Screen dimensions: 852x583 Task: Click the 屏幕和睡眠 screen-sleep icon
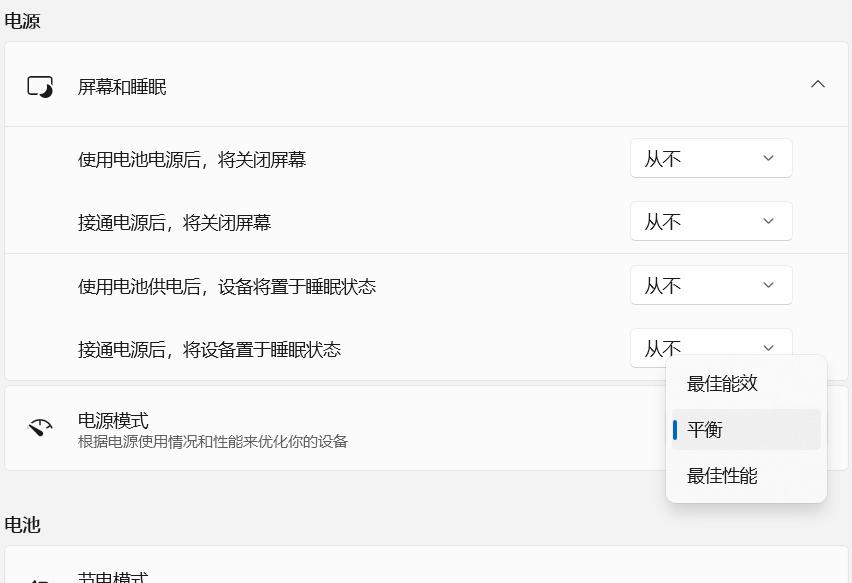click(40, 87)
